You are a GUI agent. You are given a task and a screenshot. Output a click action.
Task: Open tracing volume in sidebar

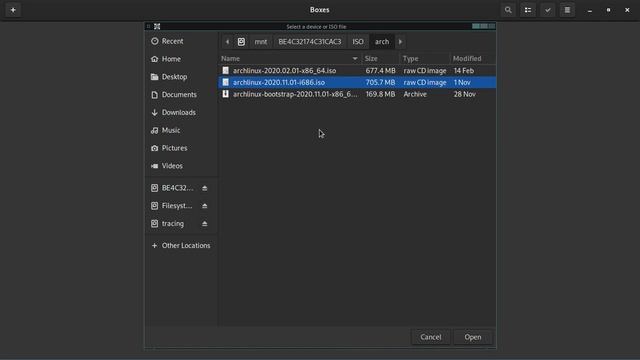point(173,224)
